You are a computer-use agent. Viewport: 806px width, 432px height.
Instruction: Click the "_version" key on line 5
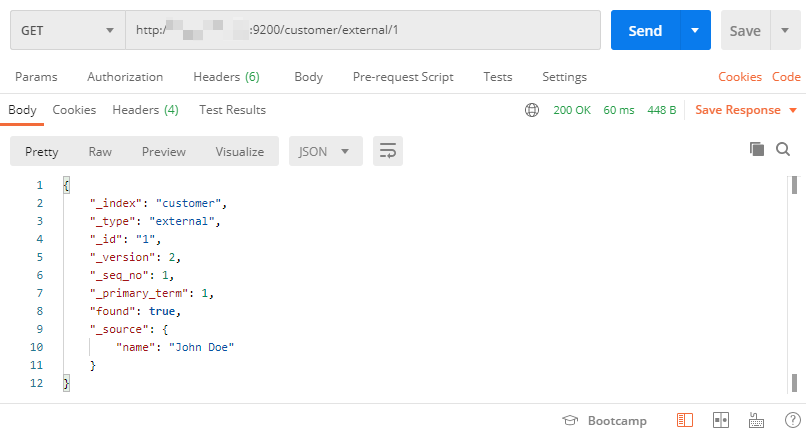tap(122, 257)
